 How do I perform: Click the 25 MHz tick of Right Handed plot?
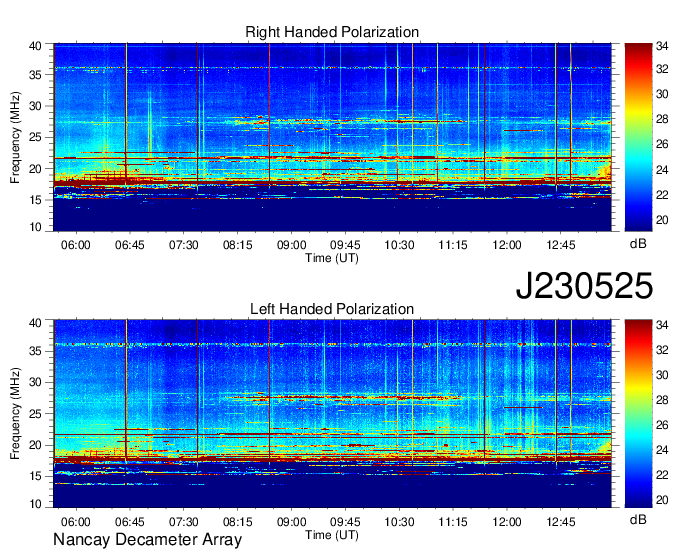point(35,137)
